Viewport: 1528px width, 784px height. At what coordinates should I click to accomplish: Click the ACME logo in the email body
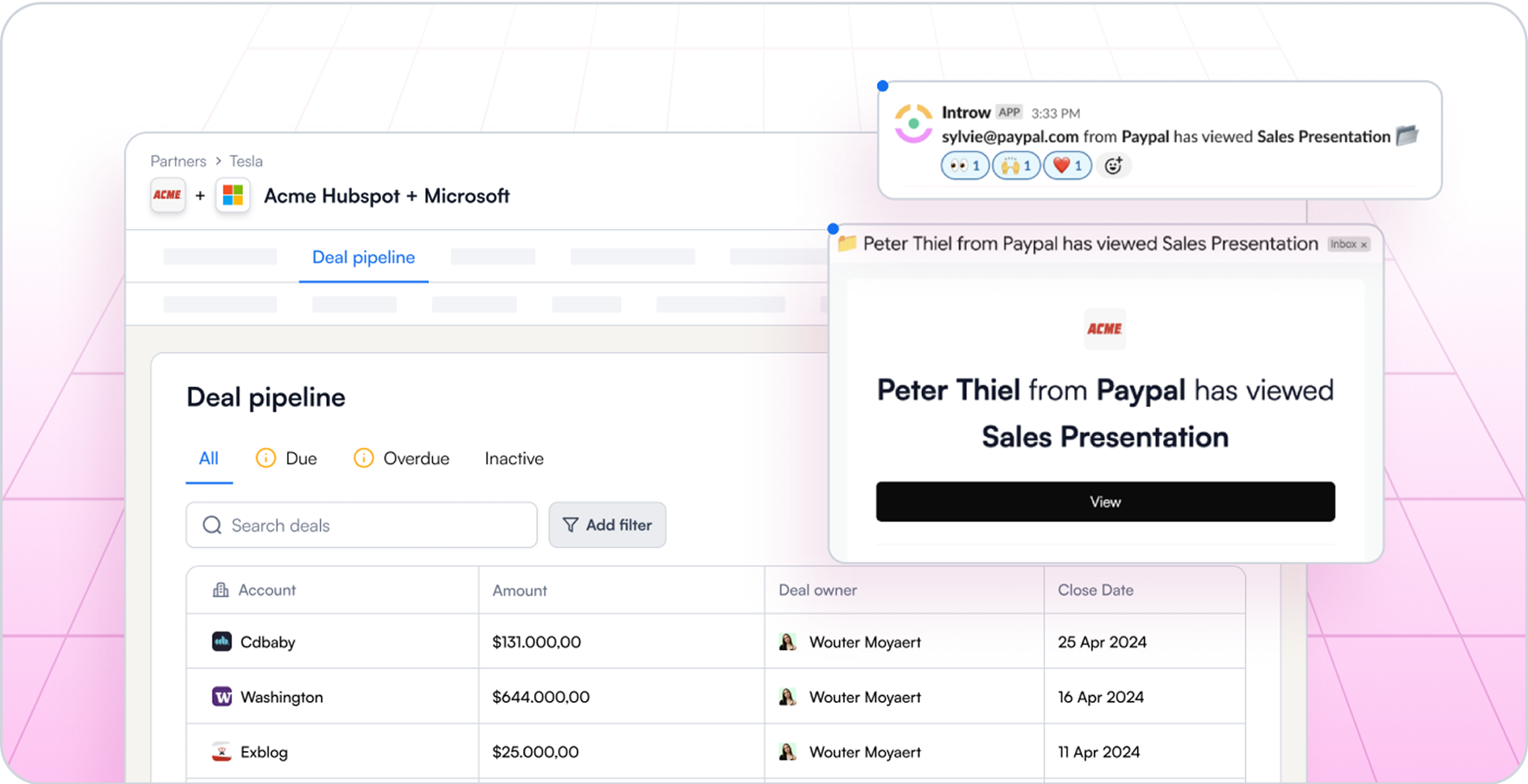coord(1104,328)
